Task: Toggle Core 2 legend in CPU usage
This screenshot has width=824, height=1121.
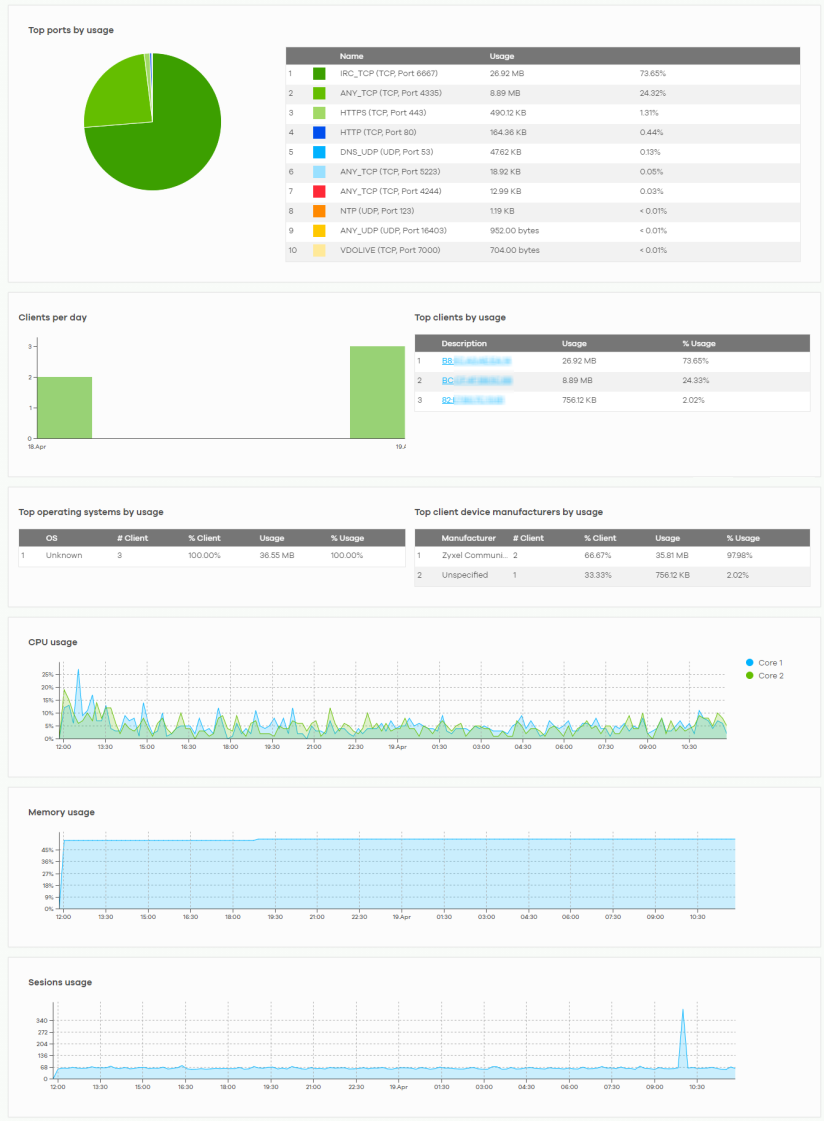Action: click(764, 676)
